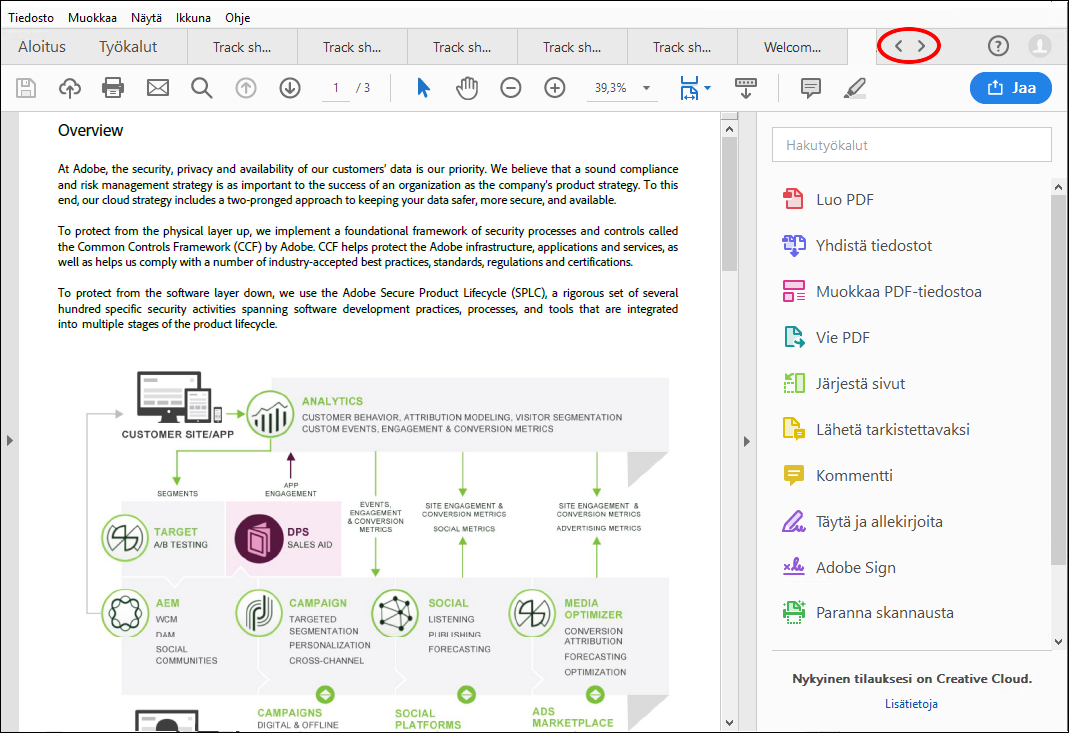Open the Tiedosto menu
This screenshot has height=733, width=1069.
pos(31,18)
